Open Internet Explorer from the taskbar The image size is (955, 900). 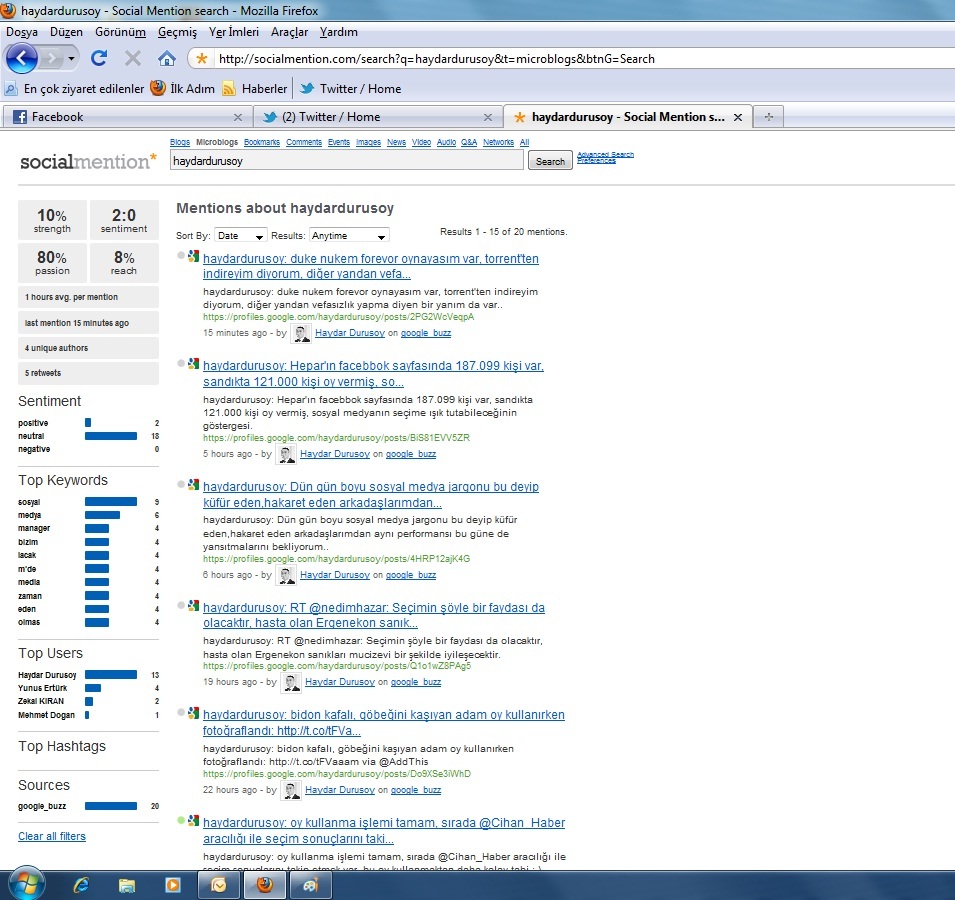point(81,885)
